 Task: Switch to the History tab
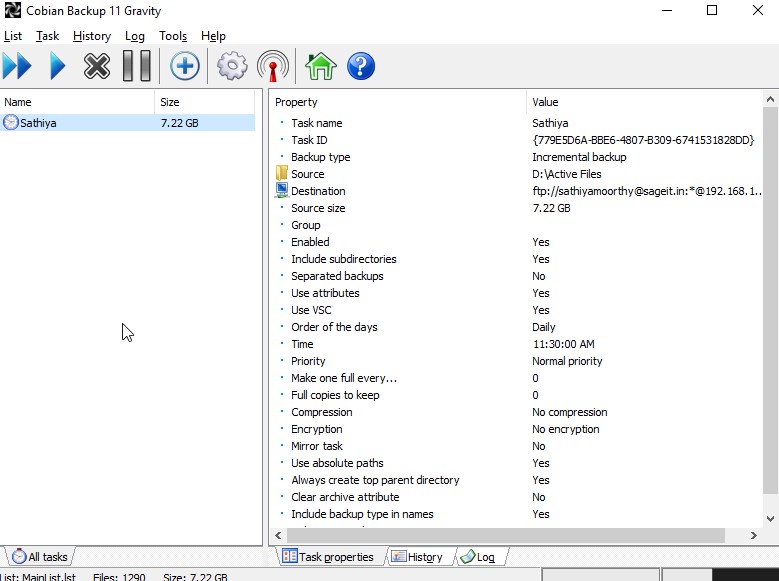click(417, 557)
